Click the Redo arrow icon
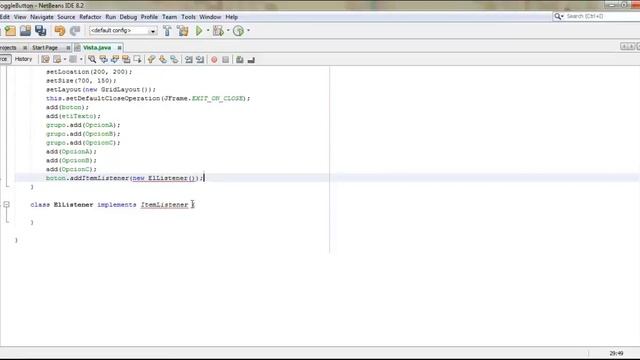The image size is (640, 360). coord(75,31)
